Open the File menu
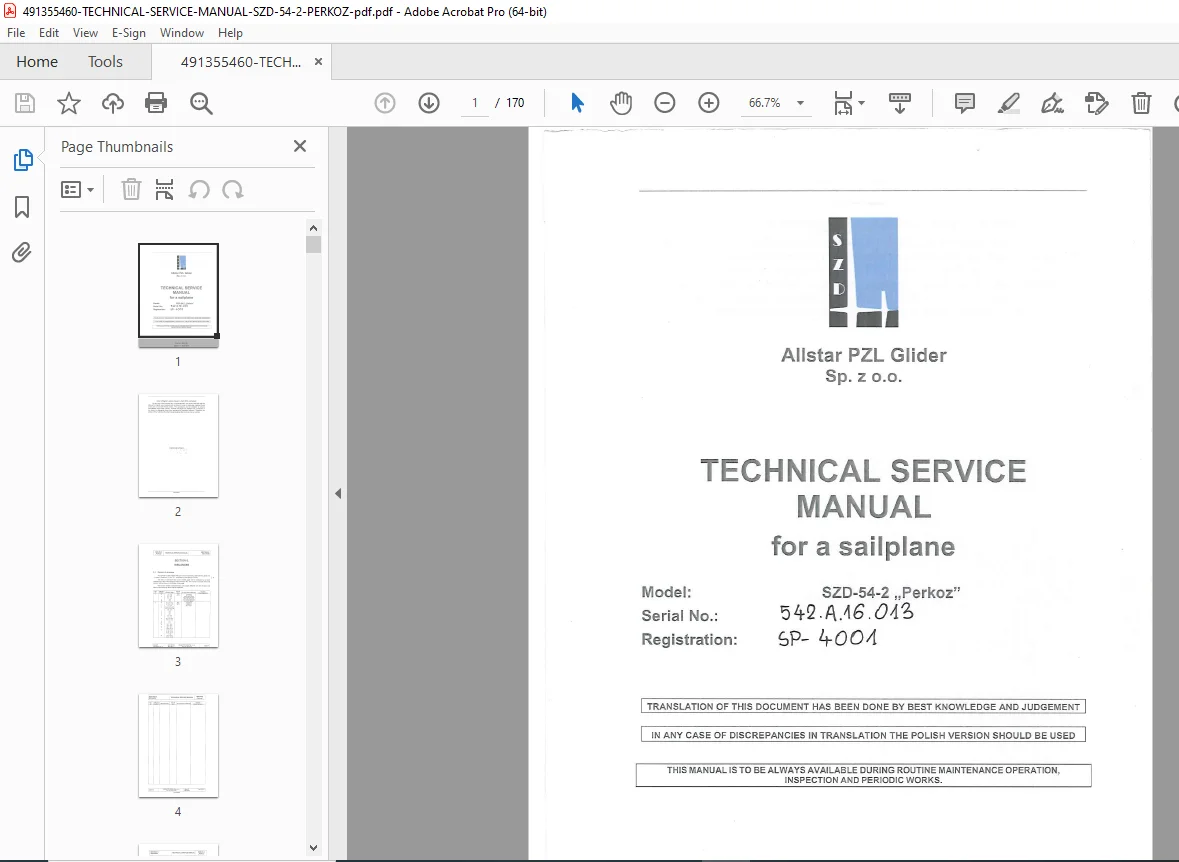The height and width of the screenshot is (862, 1179). pyautogui.click(x=16, y=33)
